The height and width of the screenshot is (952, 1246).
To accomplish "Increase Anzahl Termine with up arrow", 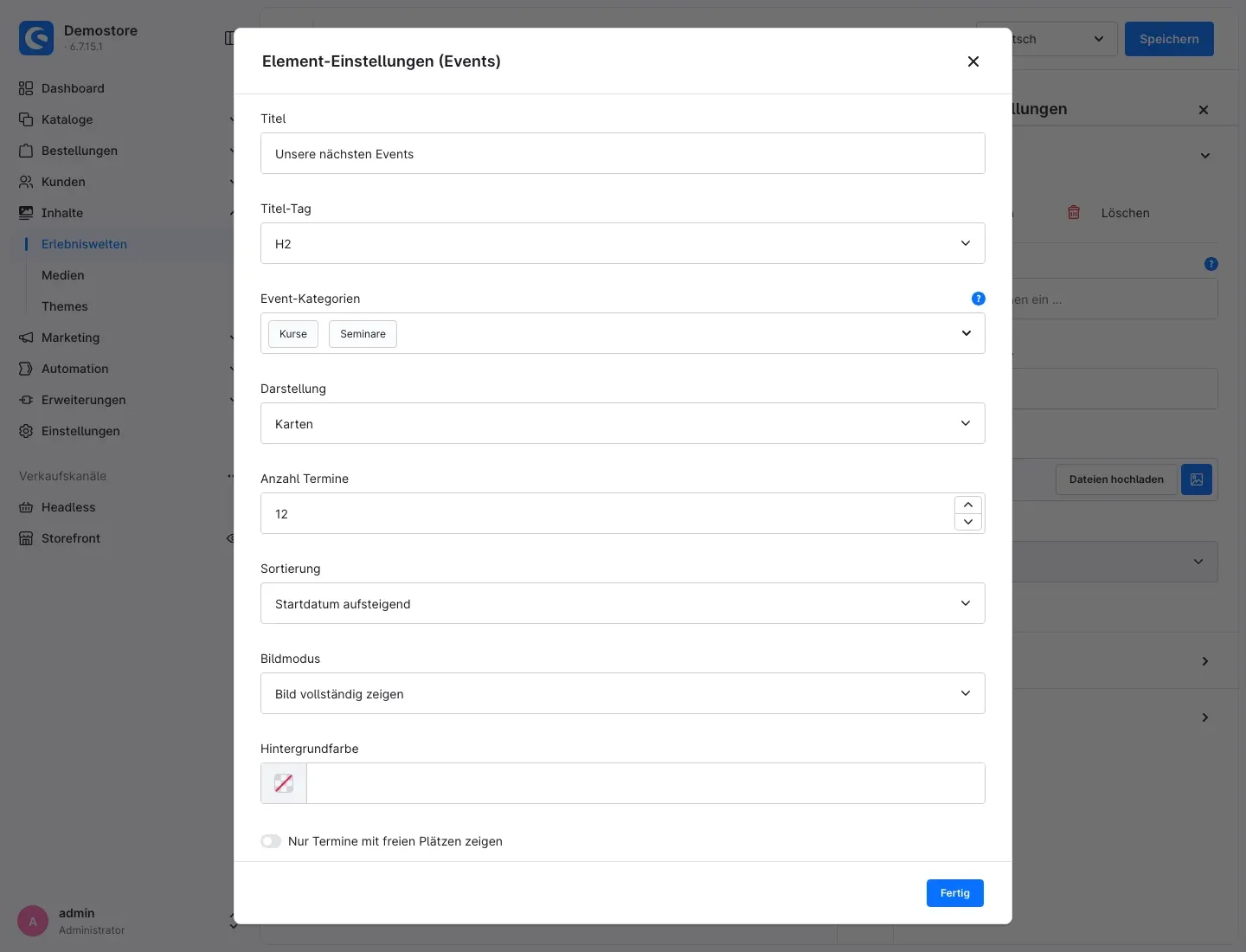I will [968, 505].
